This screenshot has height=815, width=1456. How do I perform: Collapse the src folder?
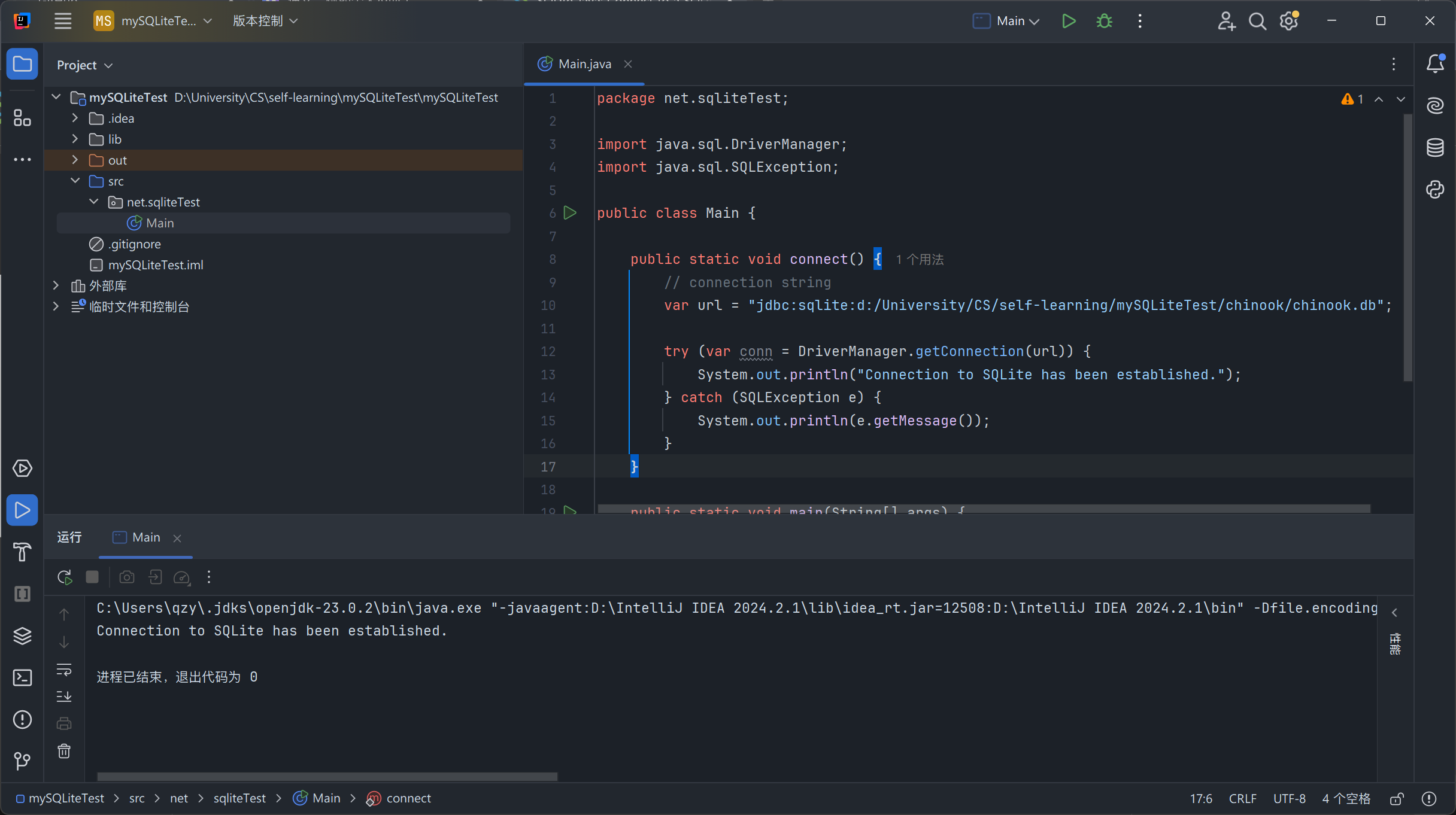coord(75,181)
